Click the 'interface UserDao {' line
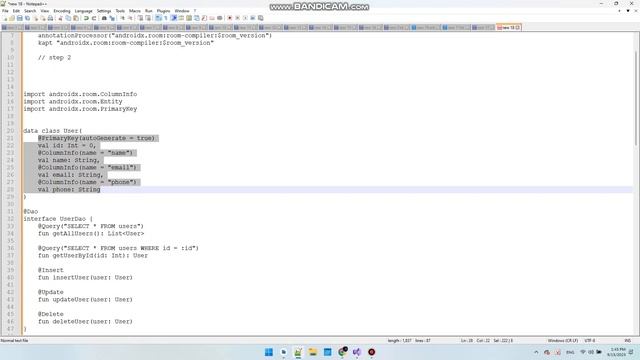This screenshot has height=360, width=640. pyautogui.click(x=58, y=219)
